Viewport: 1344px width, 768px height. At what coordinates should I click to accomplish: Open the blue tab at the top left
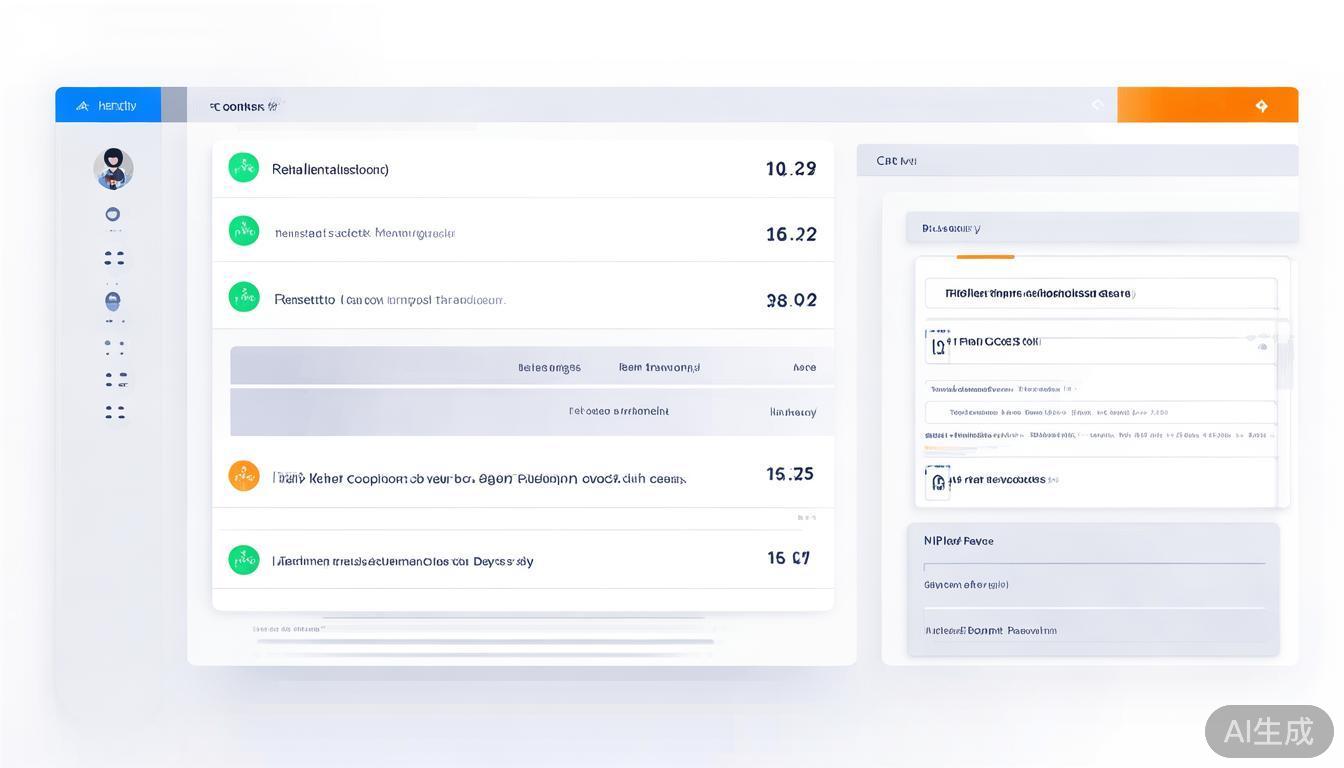click(108, 105)
